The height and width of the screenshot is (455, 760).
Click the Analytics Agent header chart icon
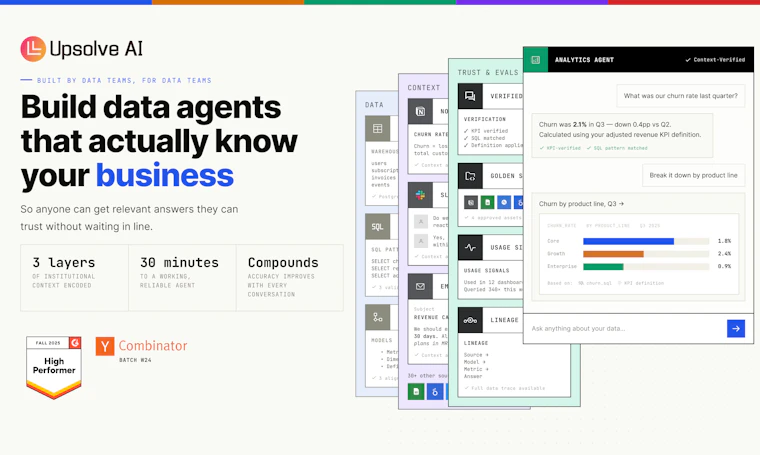click(x=536, y=60)
